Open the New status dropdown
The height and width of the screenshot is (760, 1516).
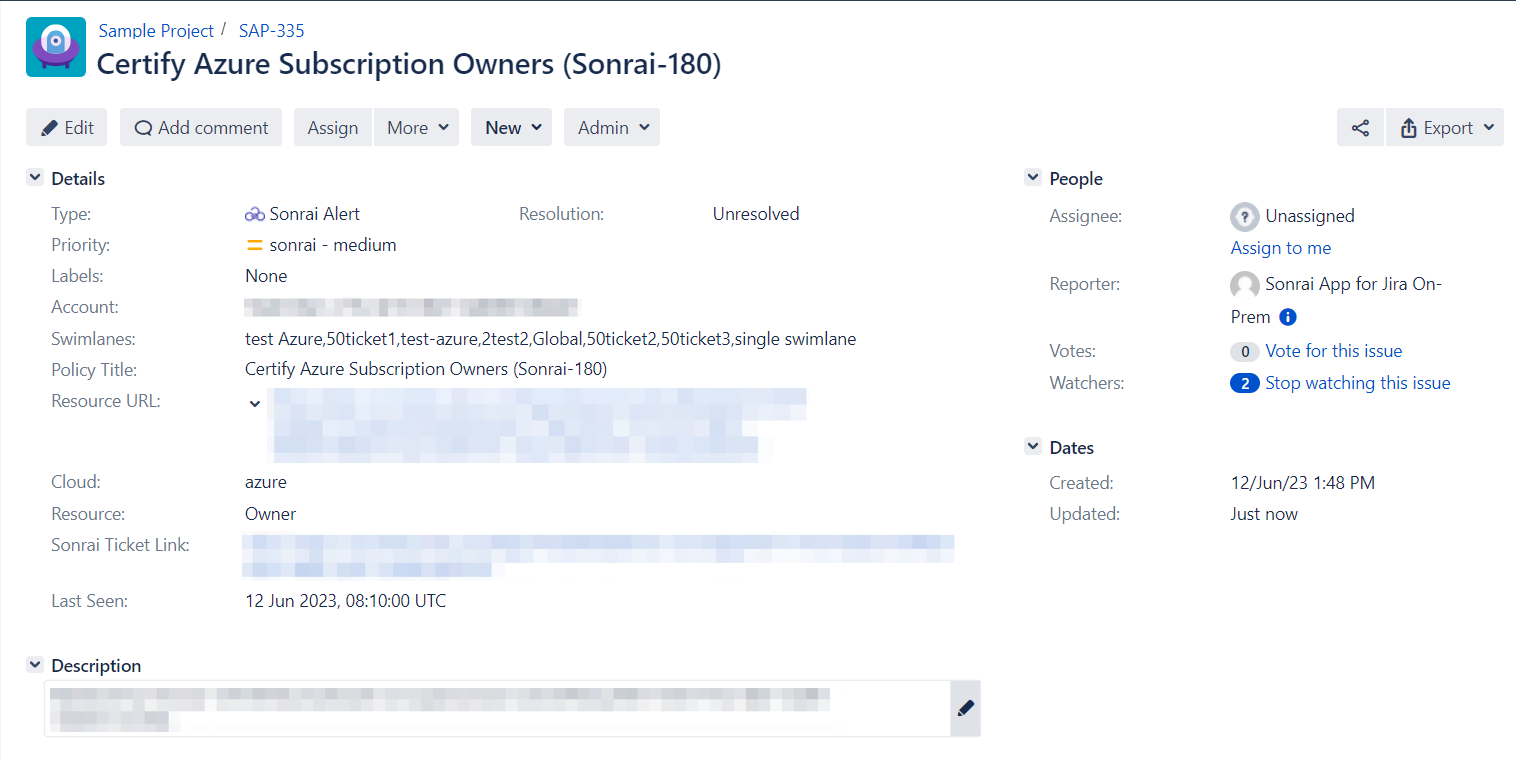[x=511, y=127]
